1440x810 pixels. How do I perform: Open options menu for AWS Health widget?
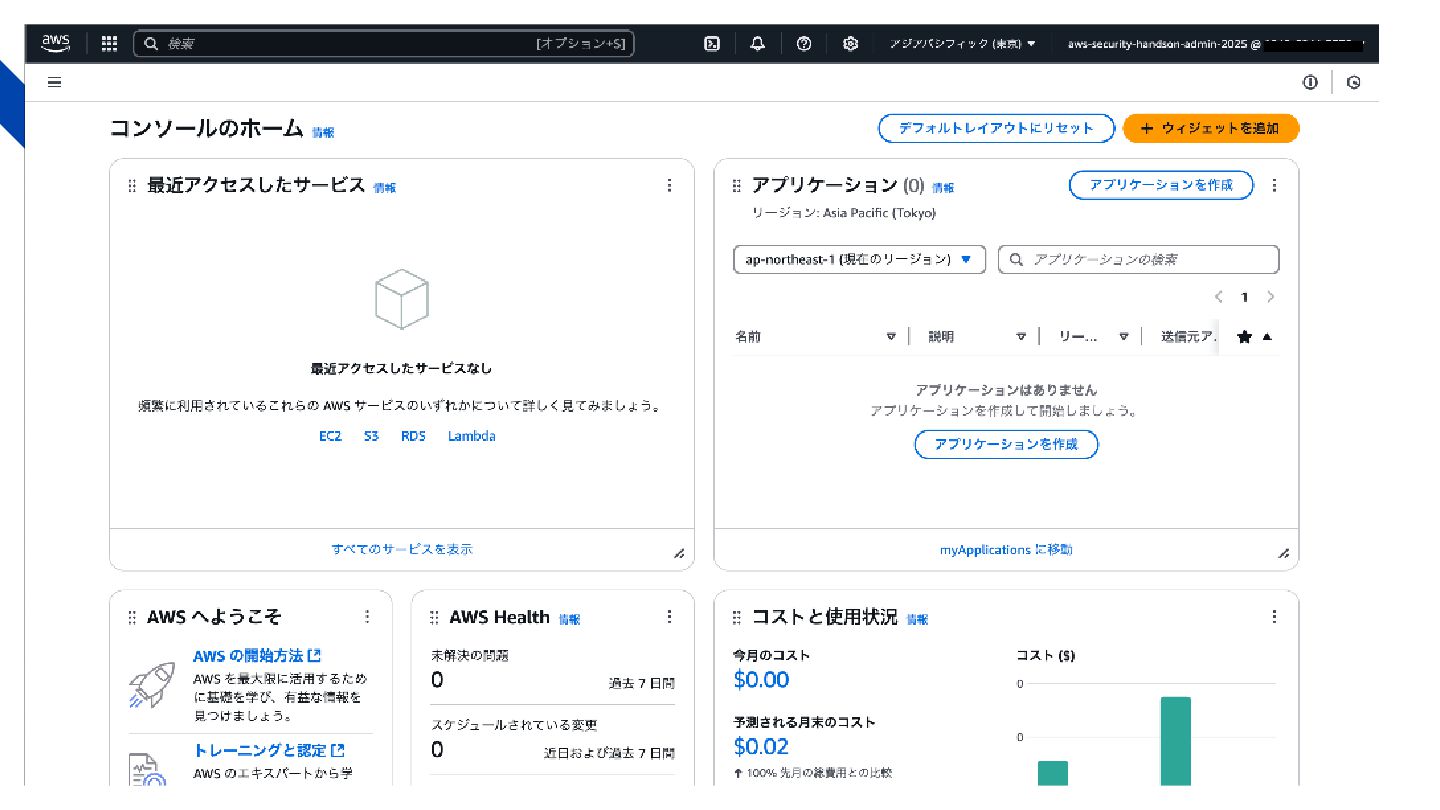click(x=670, y=617)
